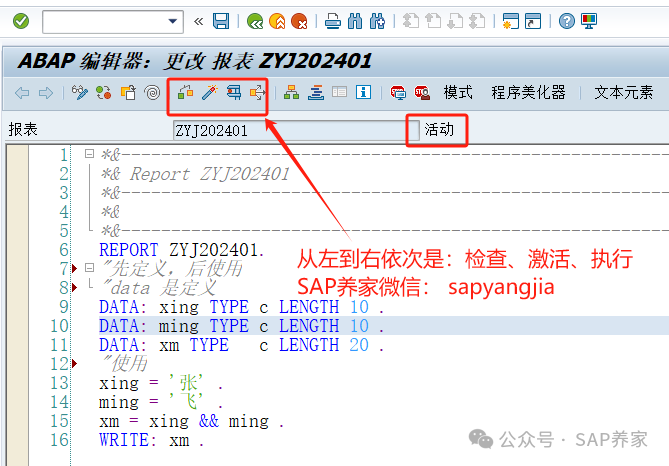
Task: Click the green Enter checkmark icon
Action: [x=20, y=20]
